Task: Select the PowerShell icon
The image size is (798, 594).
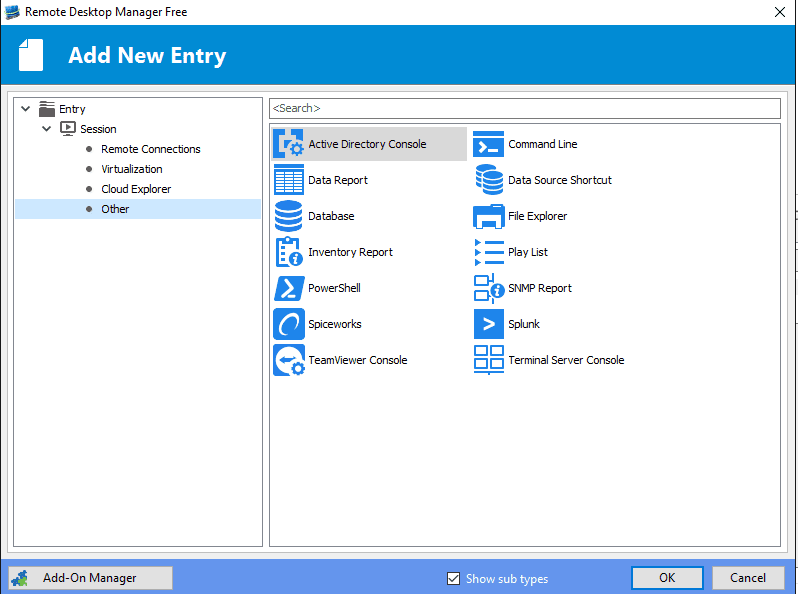Action: (x=289, y=288)
